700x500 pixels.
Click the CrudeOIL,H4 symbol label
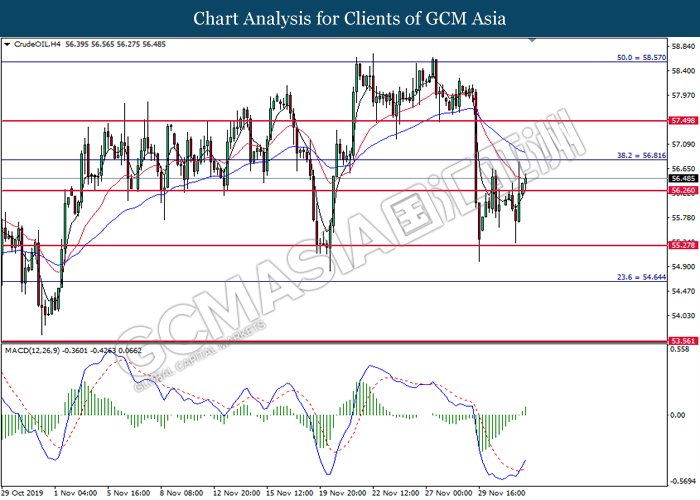37,45
